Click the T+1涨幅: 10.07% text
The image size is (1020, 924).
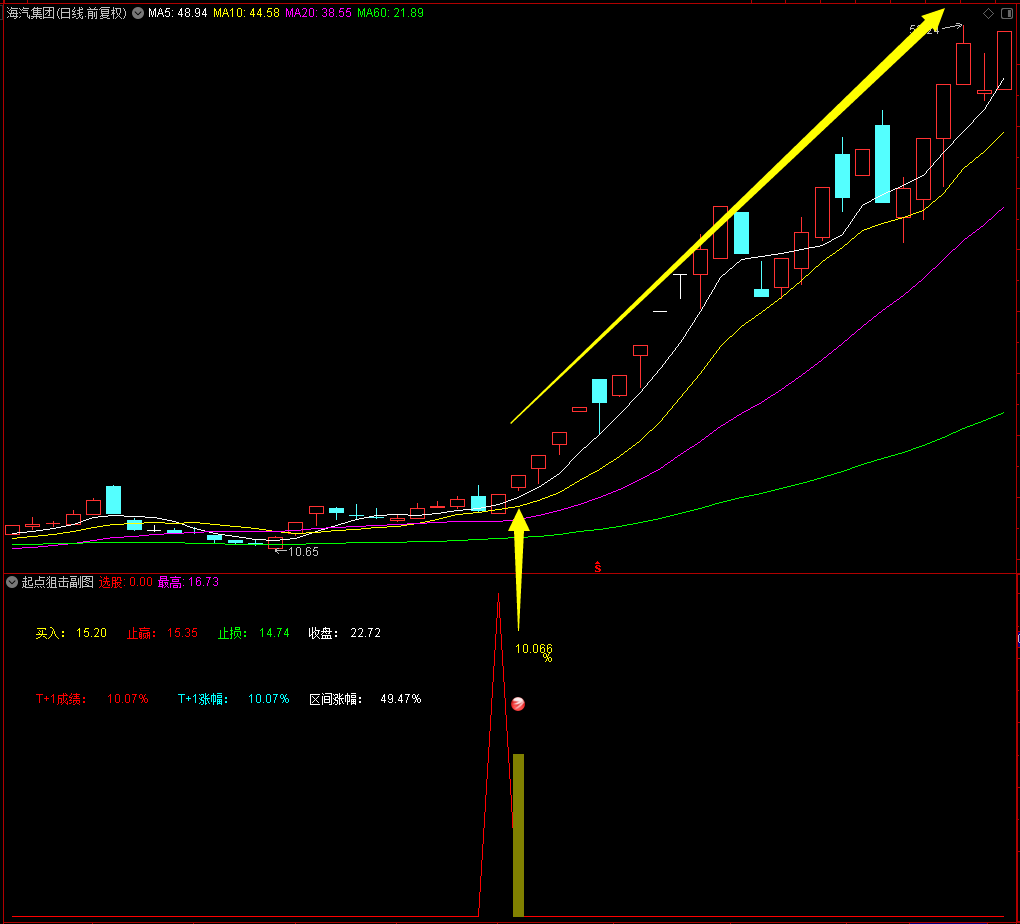pos(234,699)
